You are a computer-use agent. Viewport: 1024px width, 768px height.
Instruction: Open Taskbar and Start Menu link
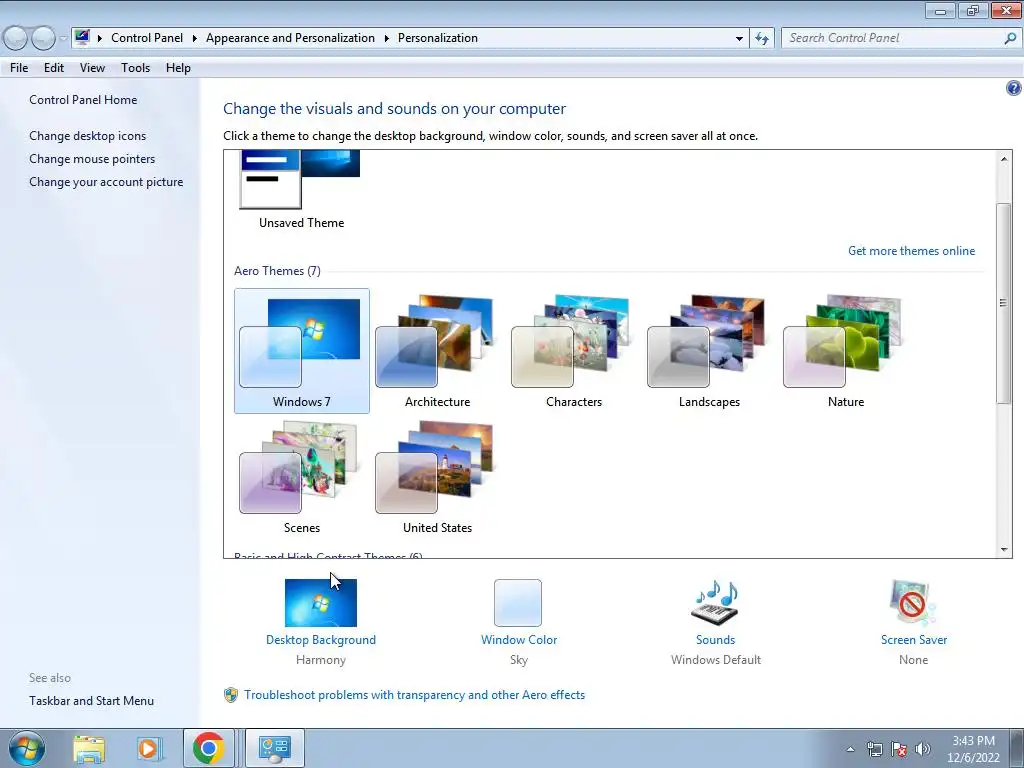[x=91, y=701]
